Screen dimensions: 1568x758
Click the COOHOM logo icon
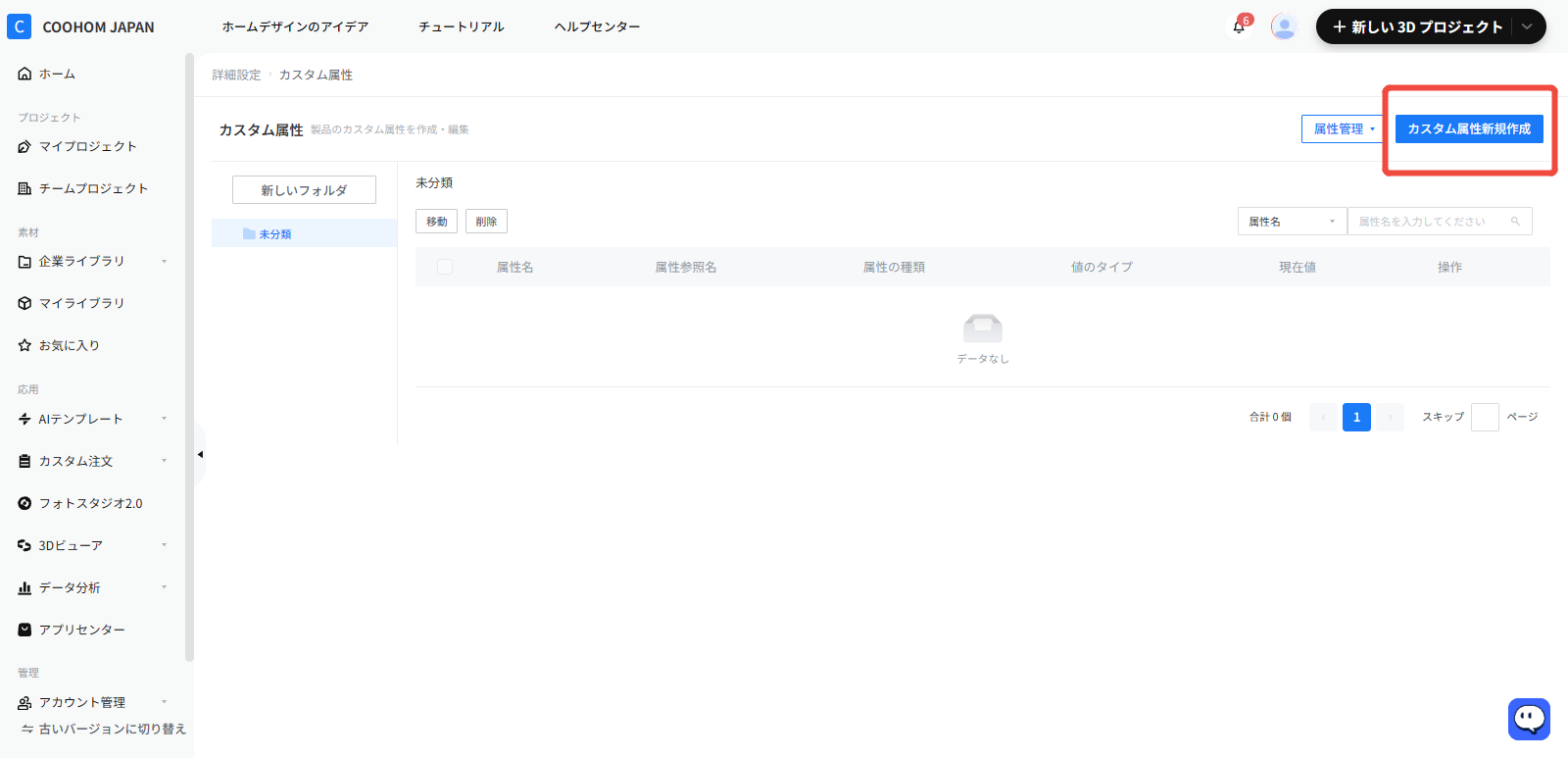click(19, 26)
